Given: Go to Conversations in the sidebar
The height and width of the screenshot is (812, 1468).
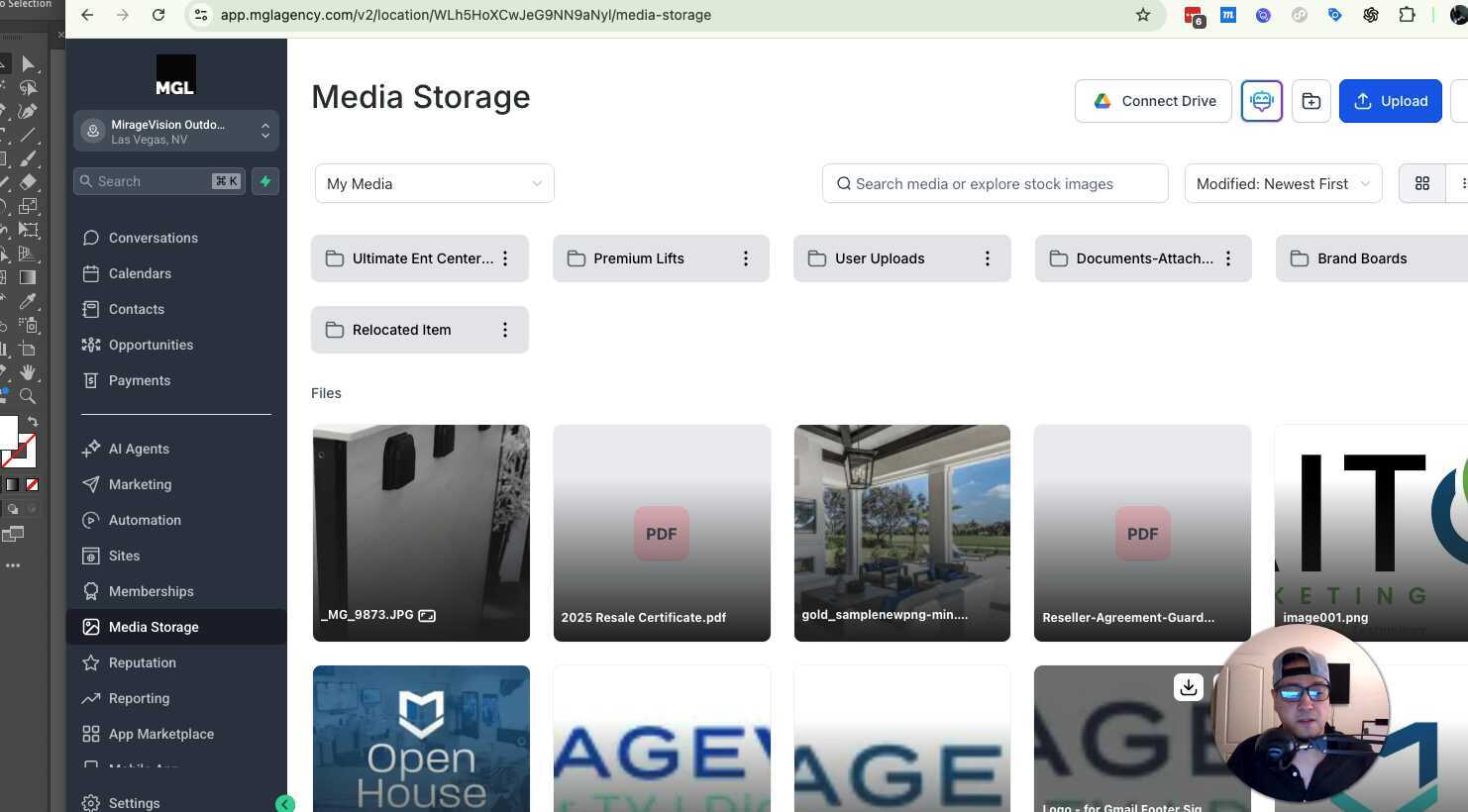Looking at the screenshot, I should 154,238.
